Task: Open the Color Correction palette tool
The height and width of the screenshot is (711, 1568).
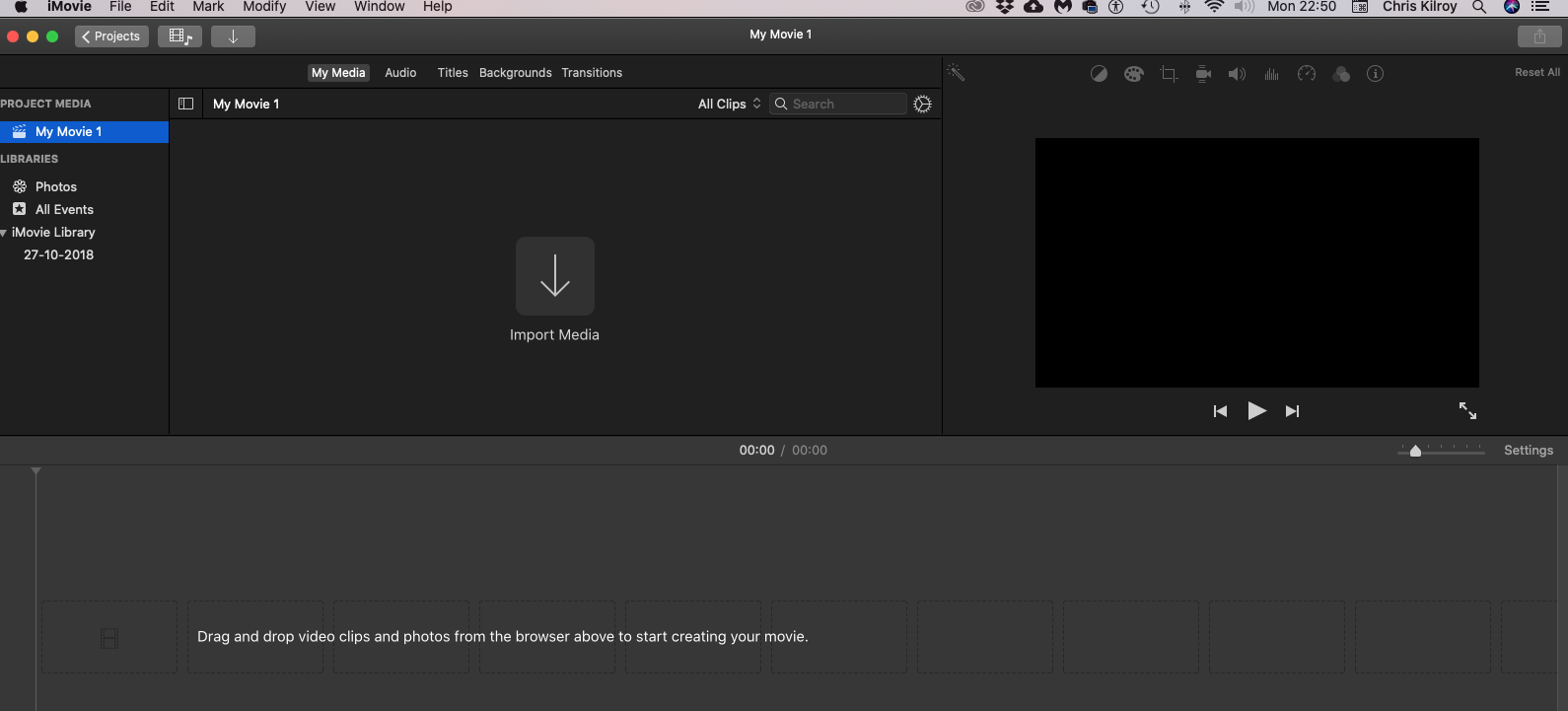Action: (x=1134, y=74)
